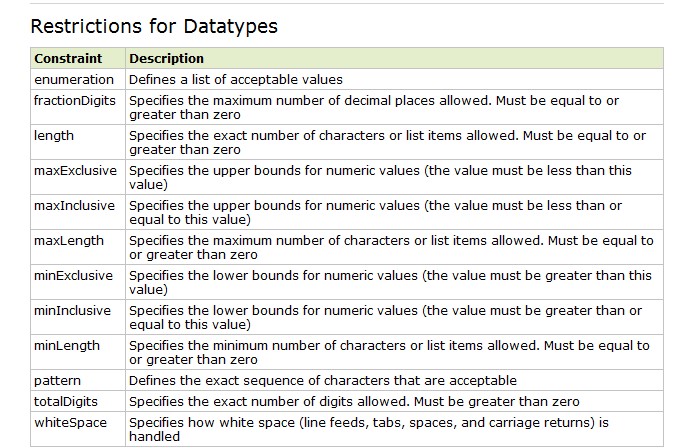Image resolution: width=696 pixels, height=448 pixels.
Task: Click the totalDigits description text
Action: coord(354,401)
